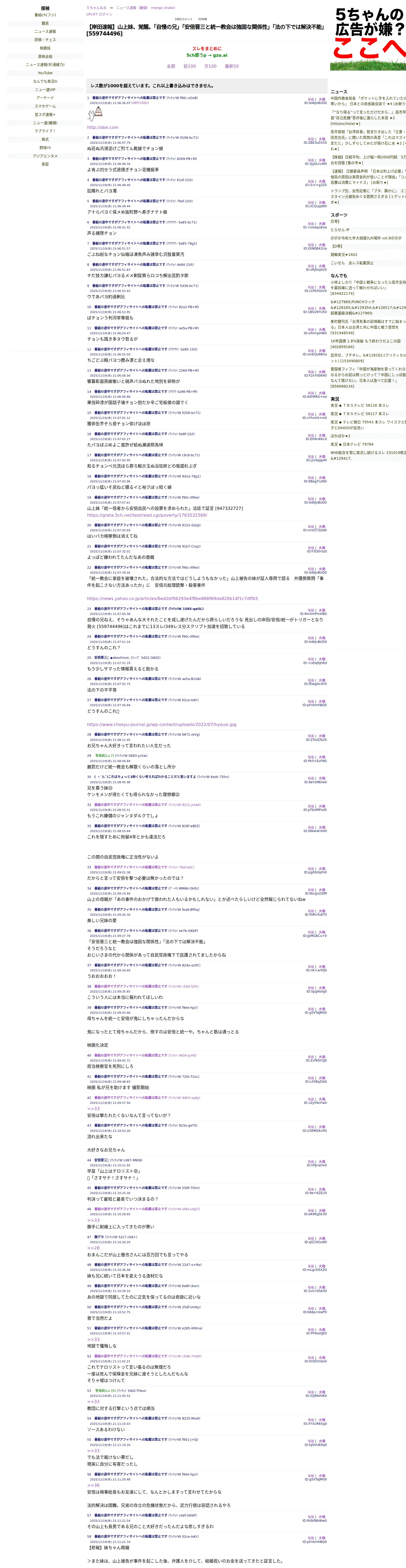The image size is (406, 1568).
Task: Open the ニュース速報 board in the sidebar
Action: click(x=45, y=32)
